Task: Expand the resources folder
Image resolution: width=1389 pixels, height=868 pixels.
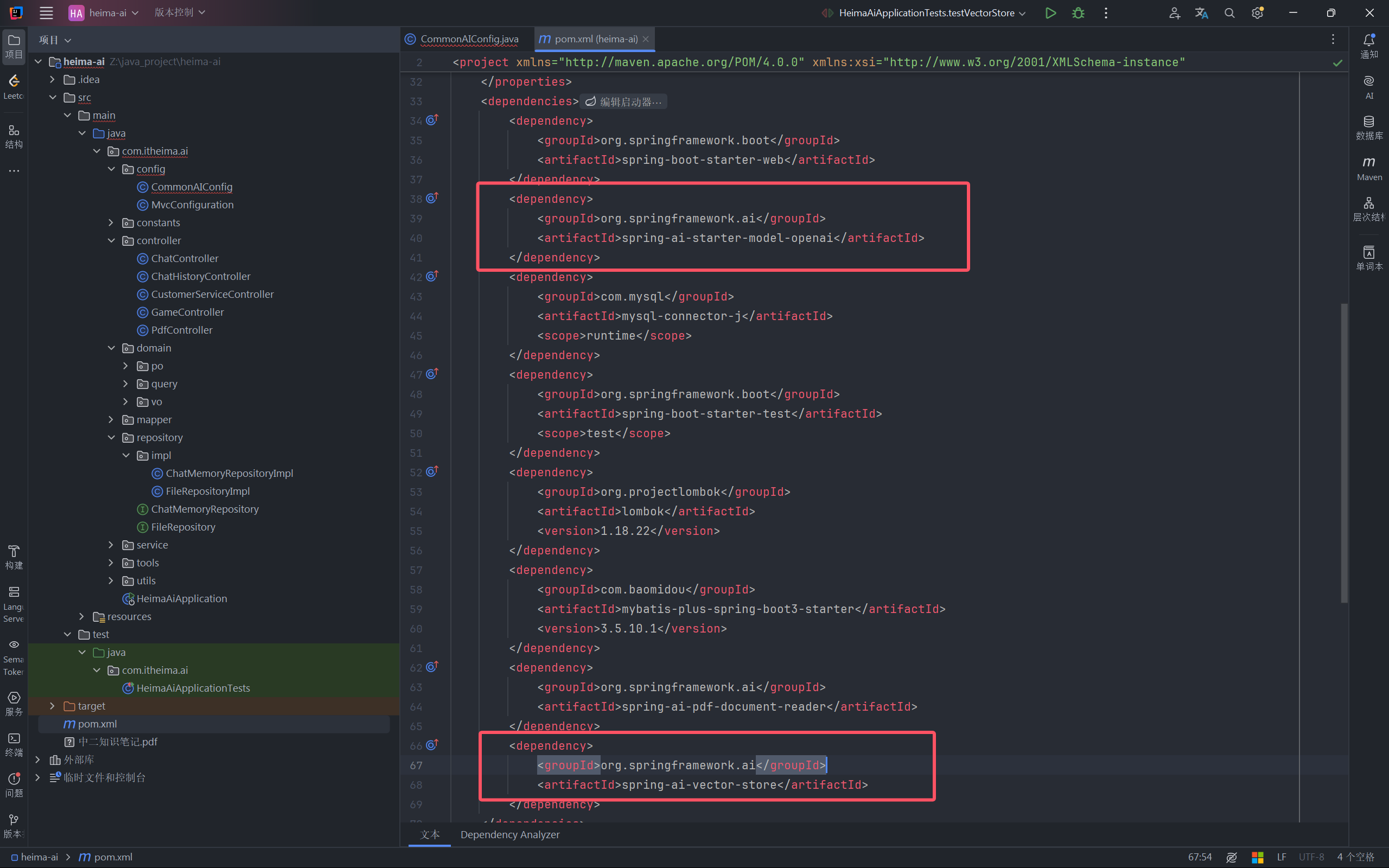Action: pos(81,616)
